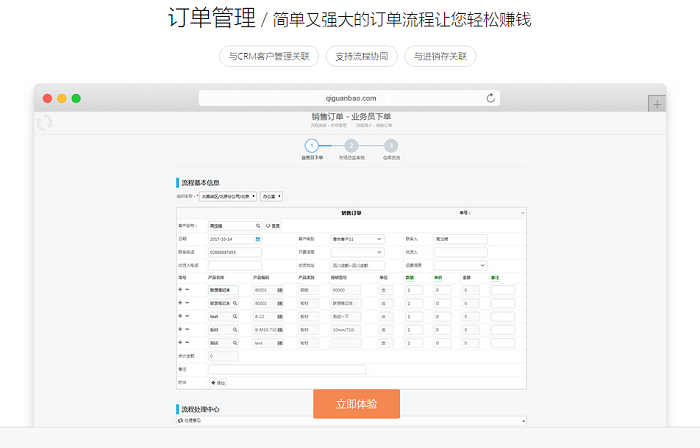This screenshot has width=700, height=448.
Task: Click the delivery address input field
Action: click(x=358, y=265)
